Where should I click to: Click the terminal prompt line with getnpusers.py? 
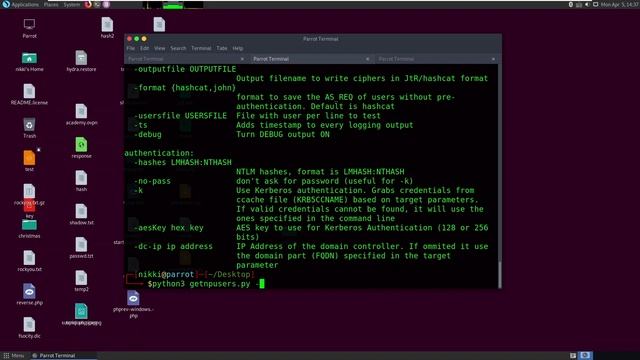point(205,284)
